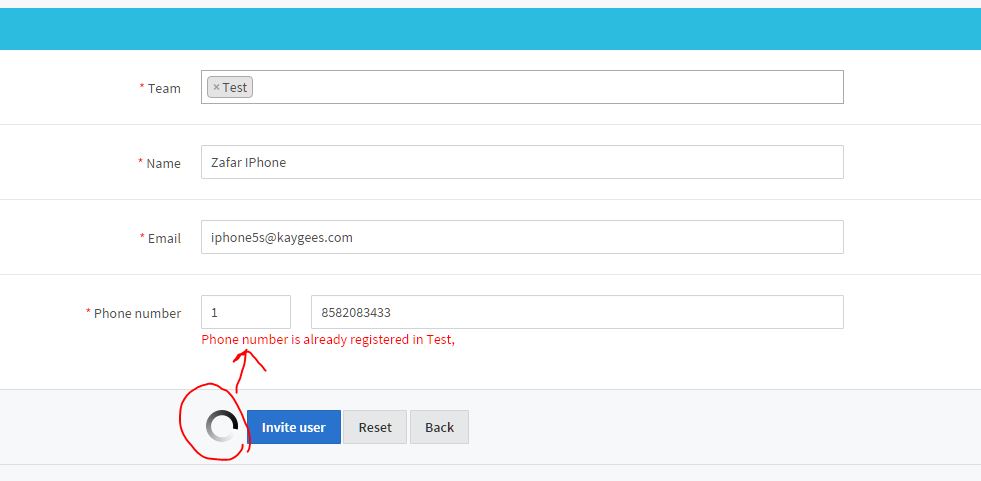The image size is (981, 481).
Task: Click the 'Phone number is already registered' error
Action: coord(327,340)
